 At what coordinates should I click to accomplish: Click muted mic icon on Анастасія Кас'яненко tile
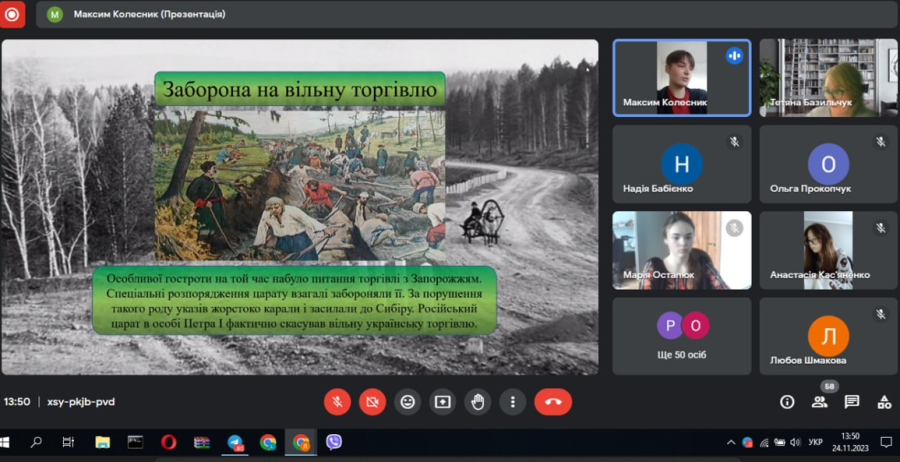(x=880, y=228)
